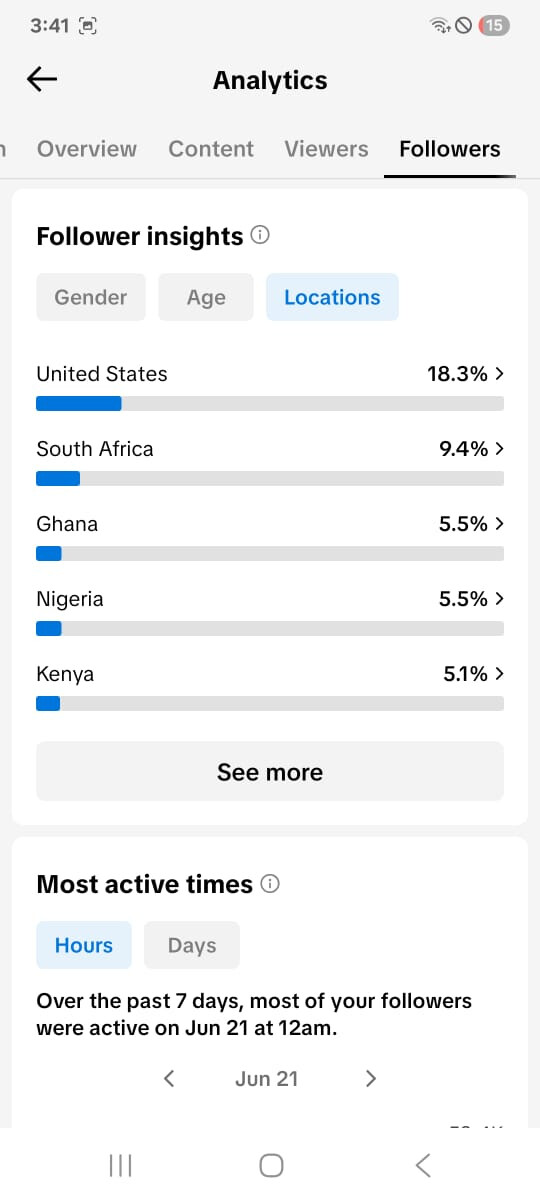Select the Locations filter chip
Screen dimensions: 540x1200
[x=332, y=297]
